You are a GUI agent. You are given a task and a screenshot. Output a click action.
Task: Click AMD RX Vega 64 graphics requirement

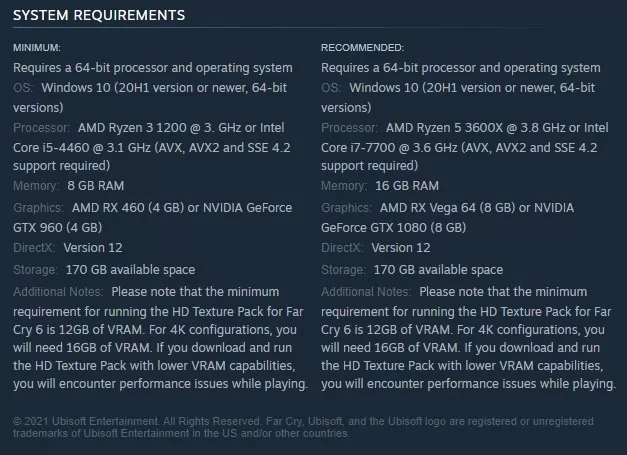point(477,208)
